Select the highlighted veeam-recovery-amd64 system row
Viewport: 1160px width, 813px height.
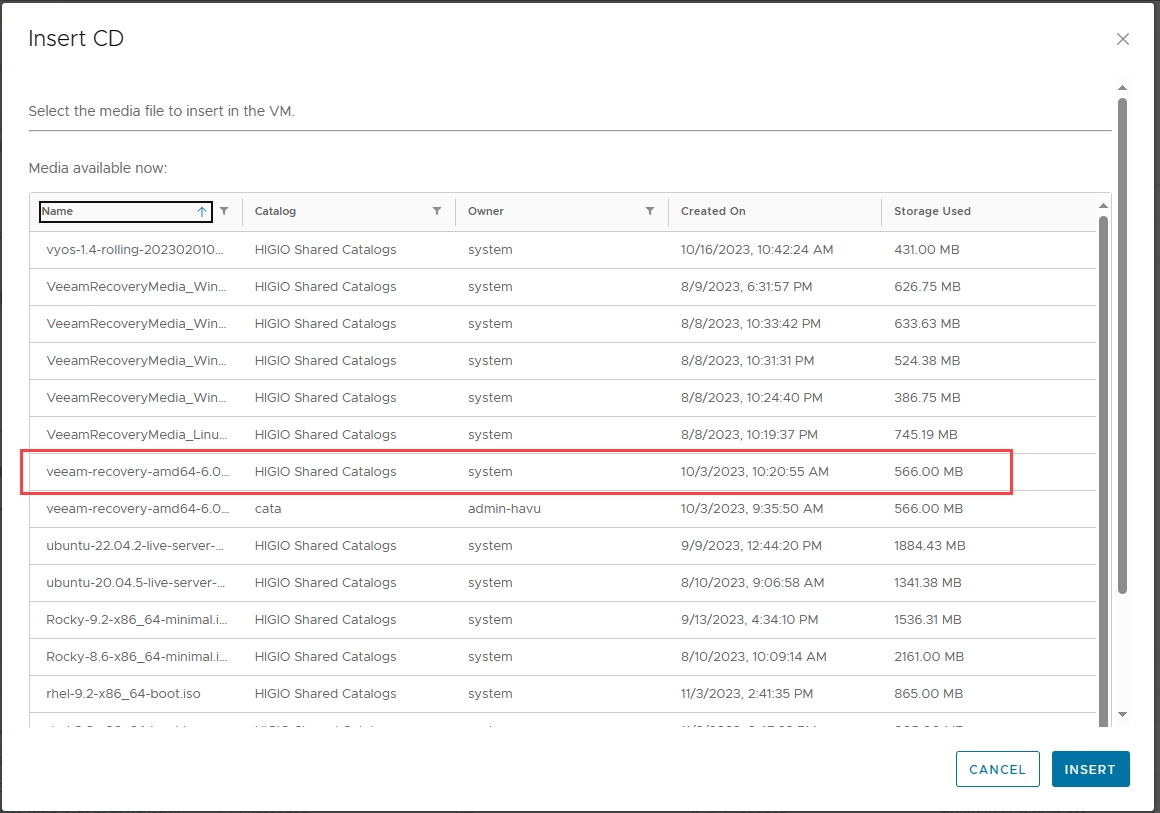point(136,472)
